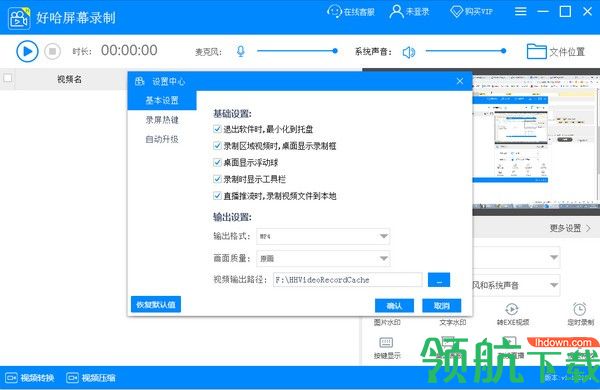The image size is (600, 390).
Task: Mute system sound via the speaker icon
Action: (x=409, y=52)
